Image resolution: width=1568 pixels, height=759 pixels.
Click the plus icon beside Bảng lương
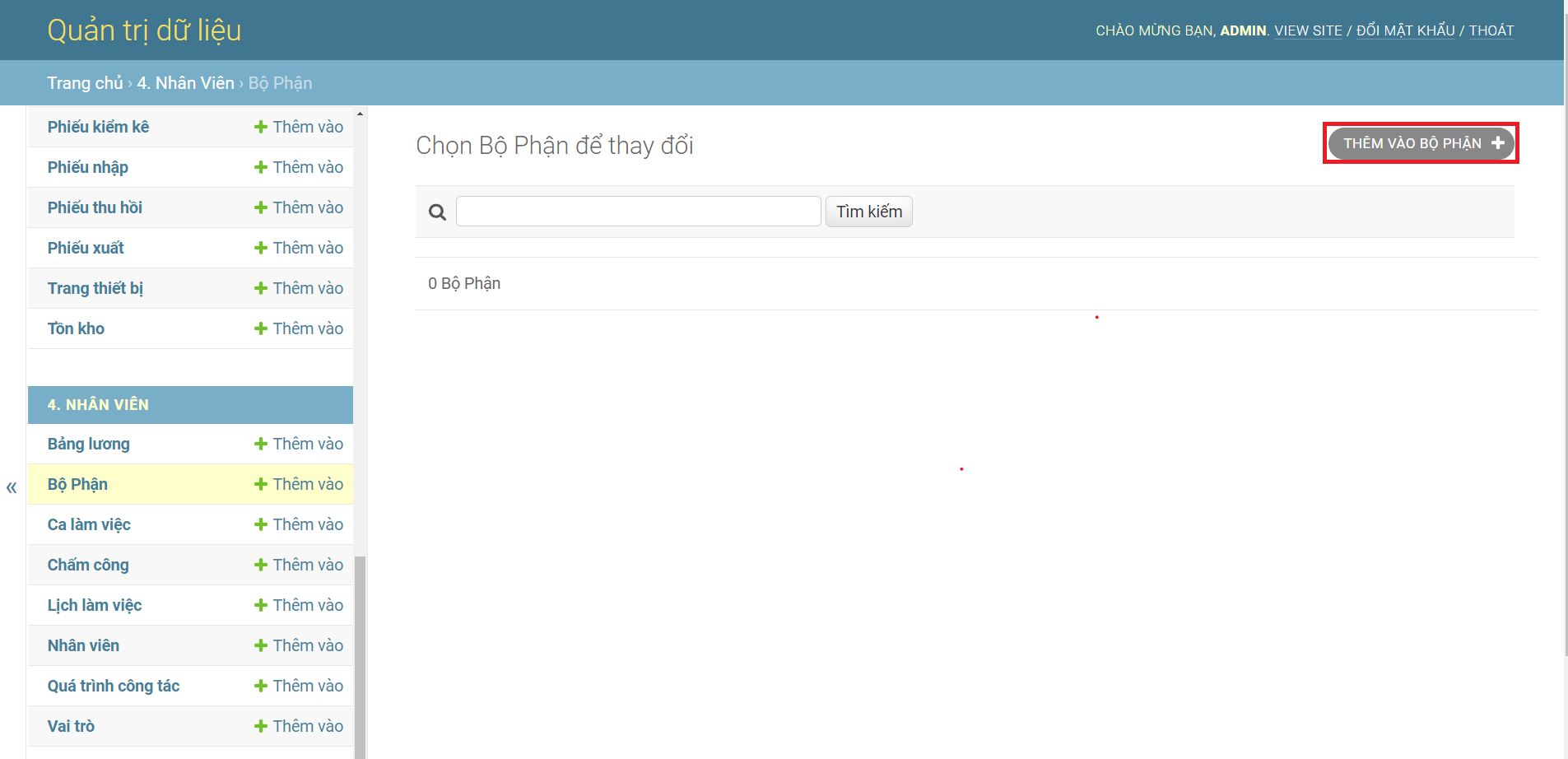pyautogui.click(x=260, y=444)
